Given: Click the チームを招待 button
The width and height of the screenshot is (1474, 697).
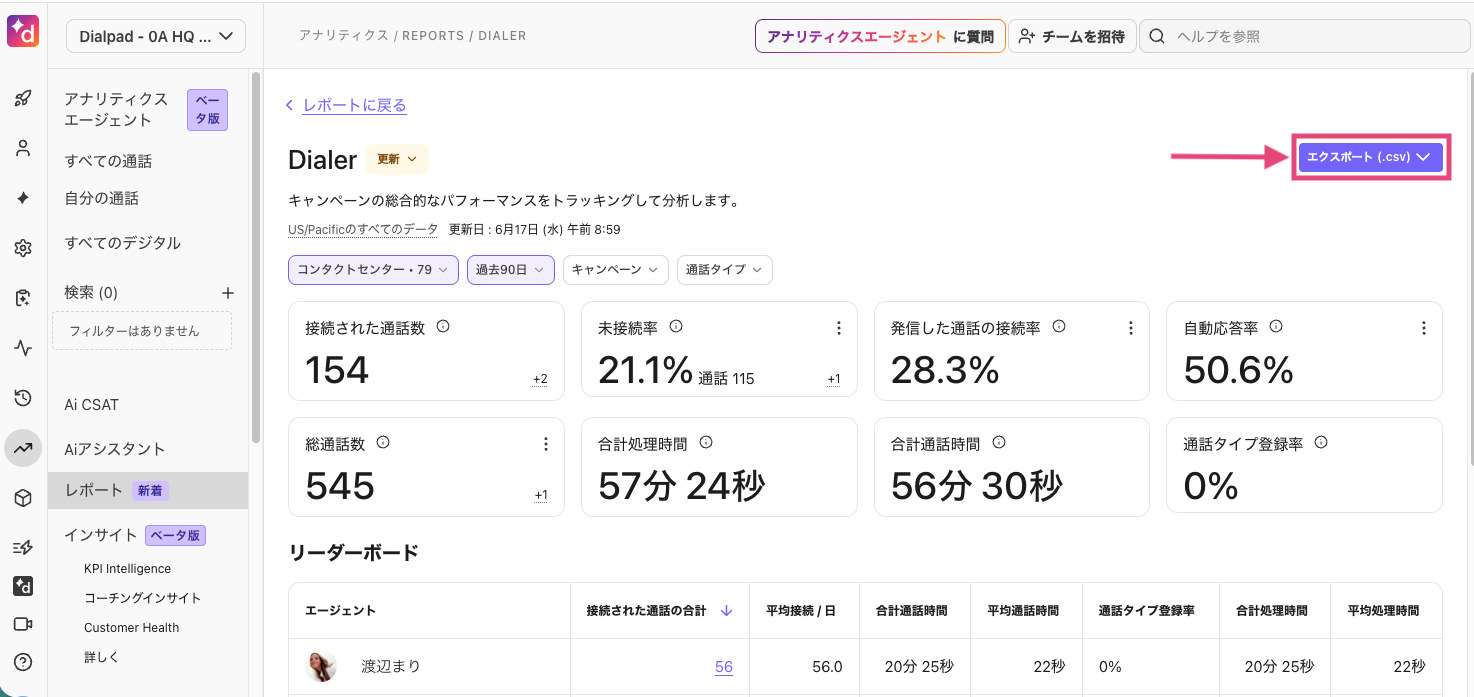Looking at the screenshot, I should 1072,37.
